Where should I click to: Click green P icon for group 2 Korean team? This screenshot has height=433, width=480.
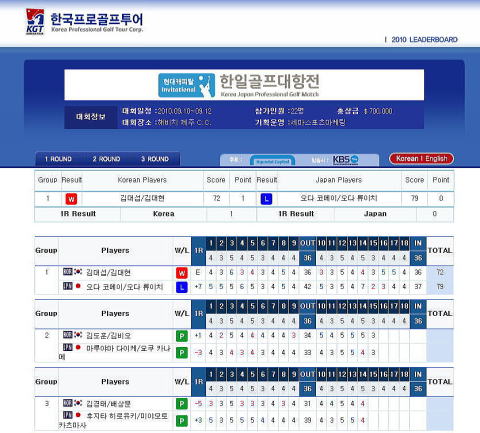182,336
